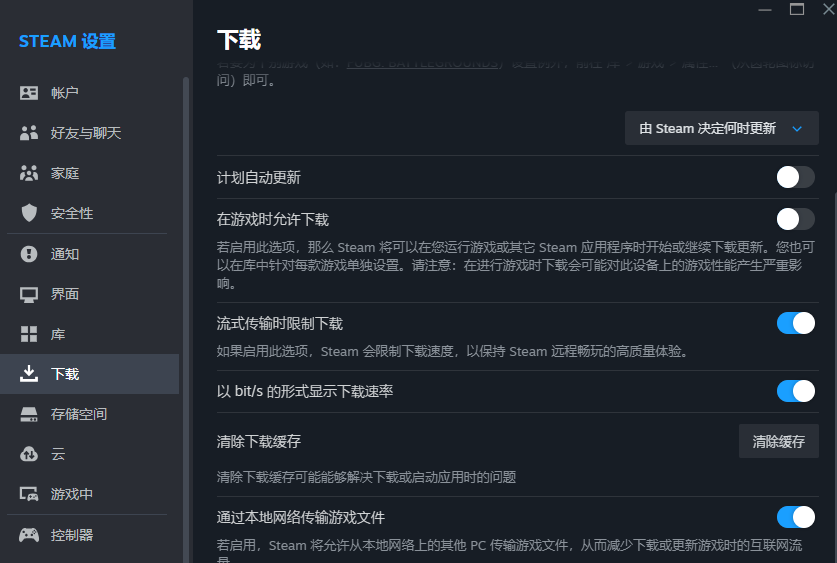
Task: Click the sidebar vertical scrollbar
Action: (x=186, y=320)
